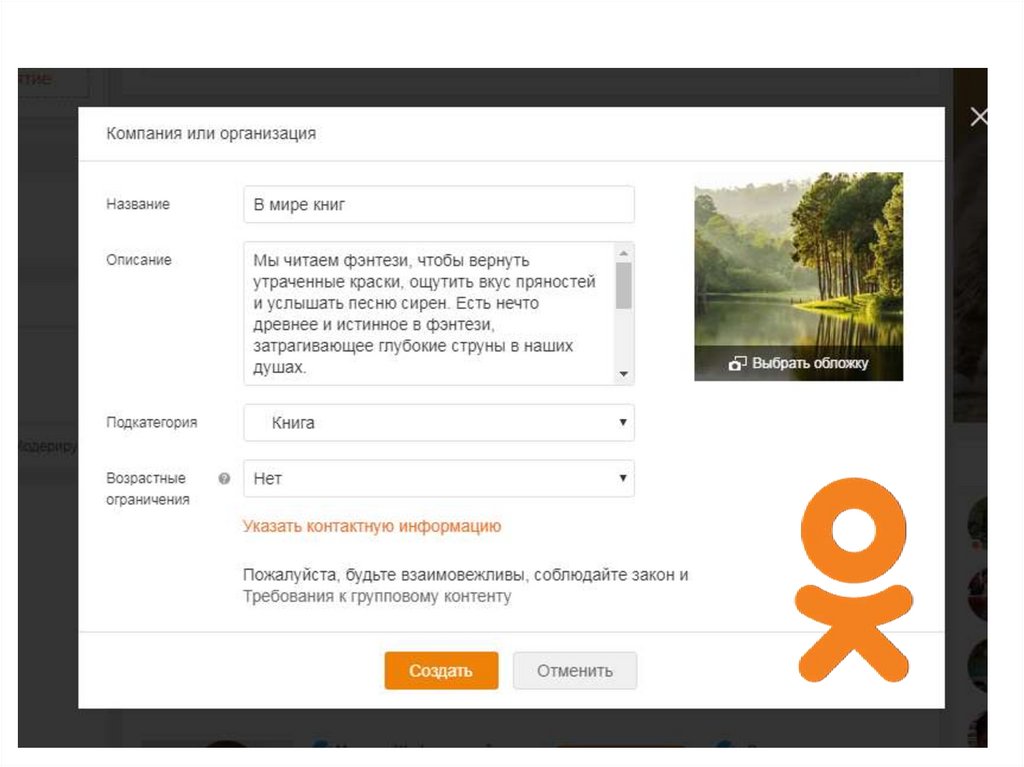The width and height of the screenshot is (1024, 767).
Task: Click the camera icon beside Выбрать обложку
Action: (x=737, y=364)
